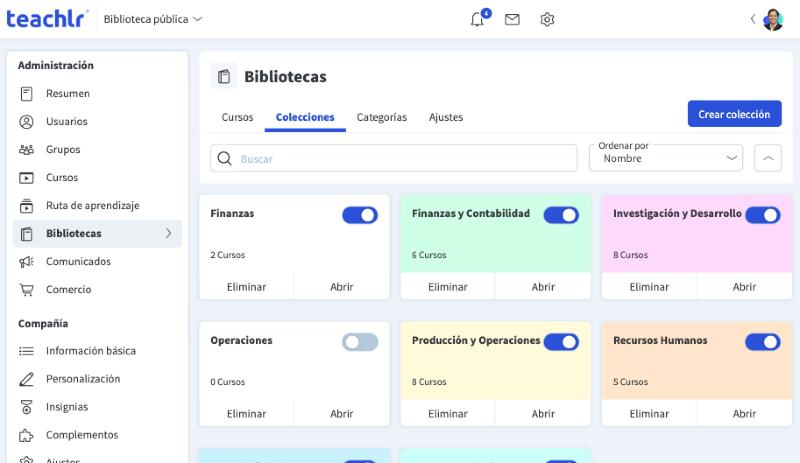The height and width of the screenshot is (463, 800).
Task: Click Abrir on Finanzas y Contabilidad card
Action: pyautogui.click(x=543, y=287)
